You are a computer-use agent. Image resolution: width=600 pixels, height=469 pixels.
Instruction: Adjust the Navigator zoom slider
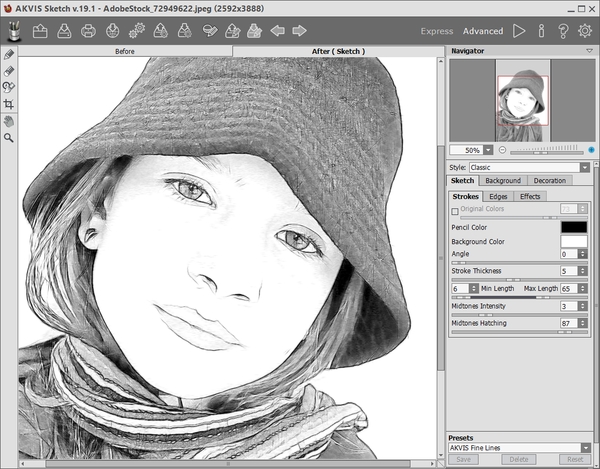tap(546, 153)
